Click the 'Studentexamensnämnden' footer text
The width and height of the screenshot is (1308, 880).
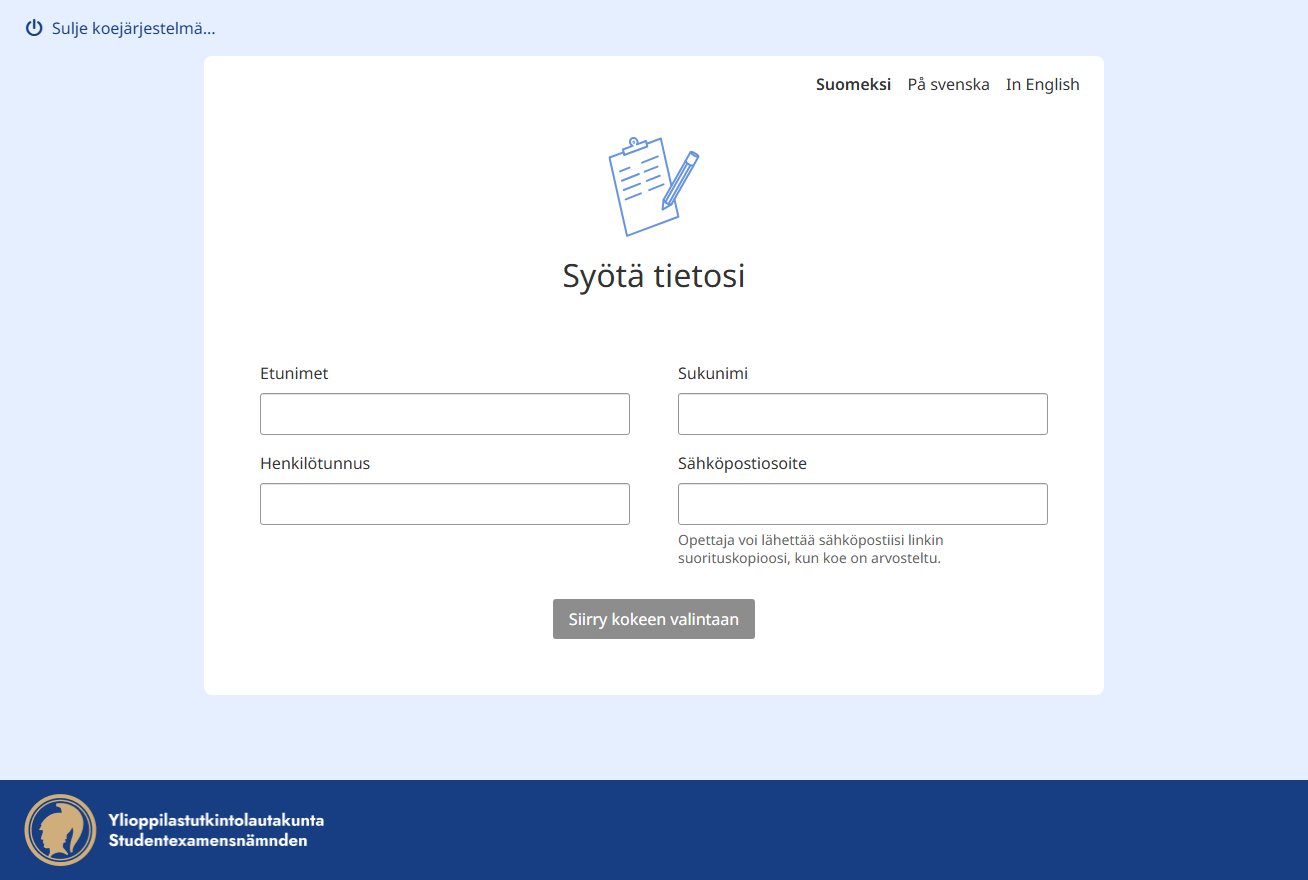pyautogui.click(x=208, y=841)
